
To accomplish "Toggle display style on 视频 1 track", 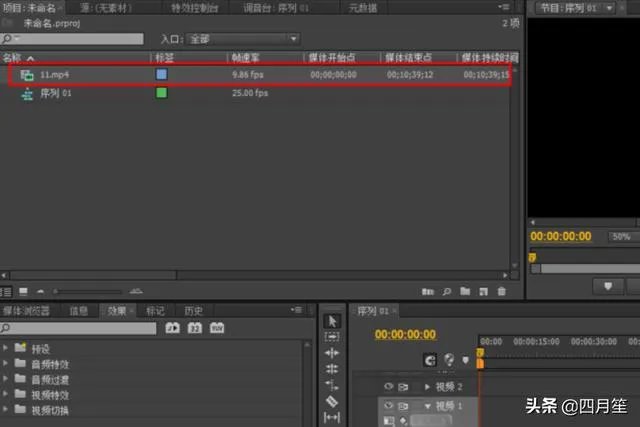I will 389,420.
